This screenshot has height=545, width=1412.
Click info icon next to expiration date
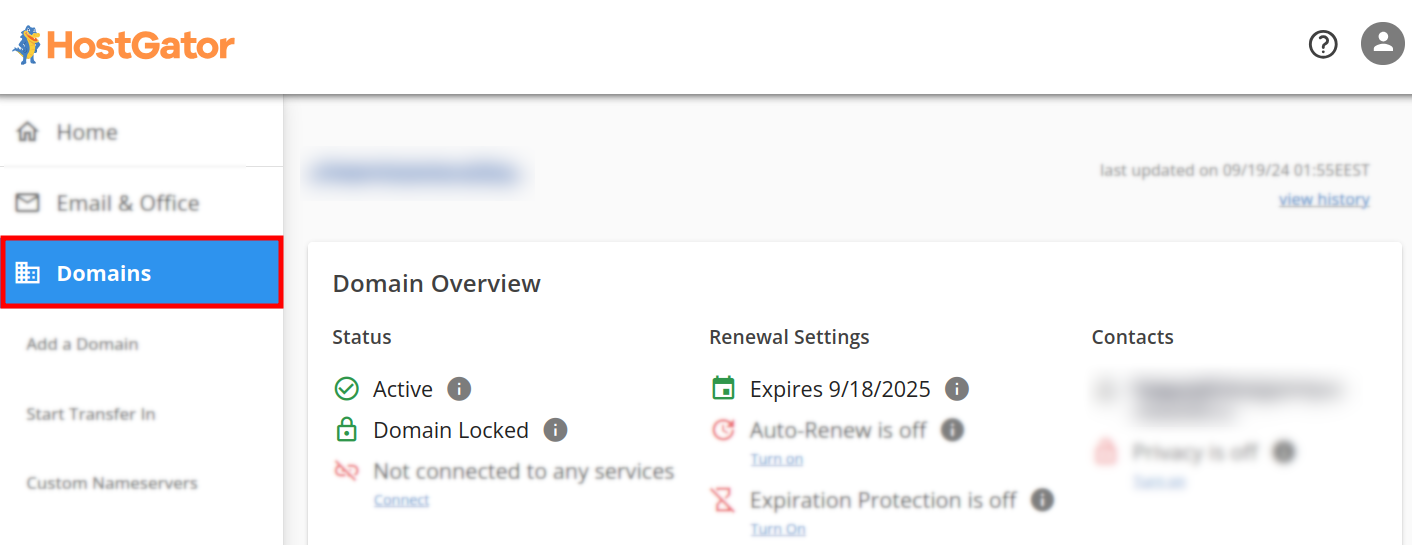(x=957, y=389)
